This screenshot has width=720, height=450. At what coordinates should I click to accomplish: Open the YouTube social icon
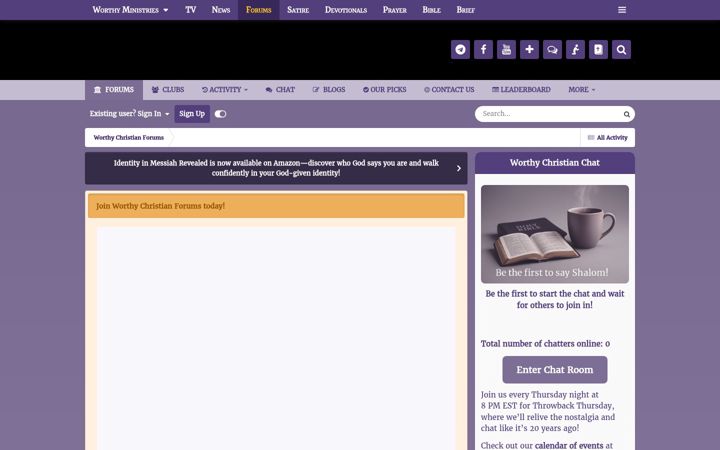[506, 50]
